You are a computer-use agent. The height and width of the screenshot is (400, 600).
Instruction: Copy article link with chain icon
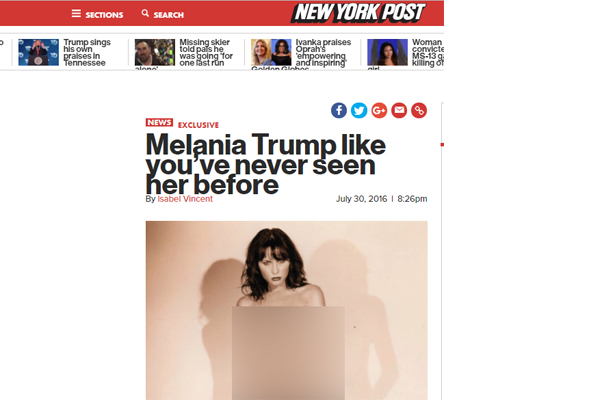tap(419, 111)
